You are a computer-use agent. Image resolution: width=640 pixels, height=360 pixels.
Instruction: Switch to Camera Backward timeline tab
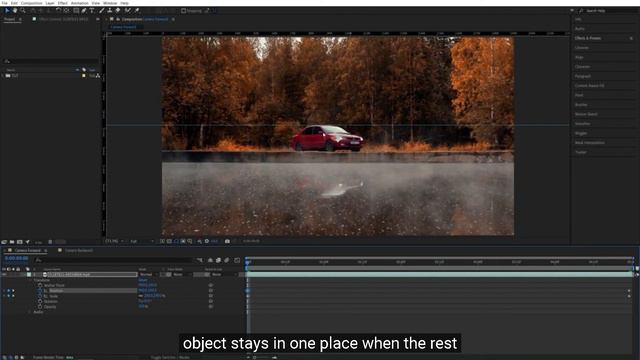[79, 250]
